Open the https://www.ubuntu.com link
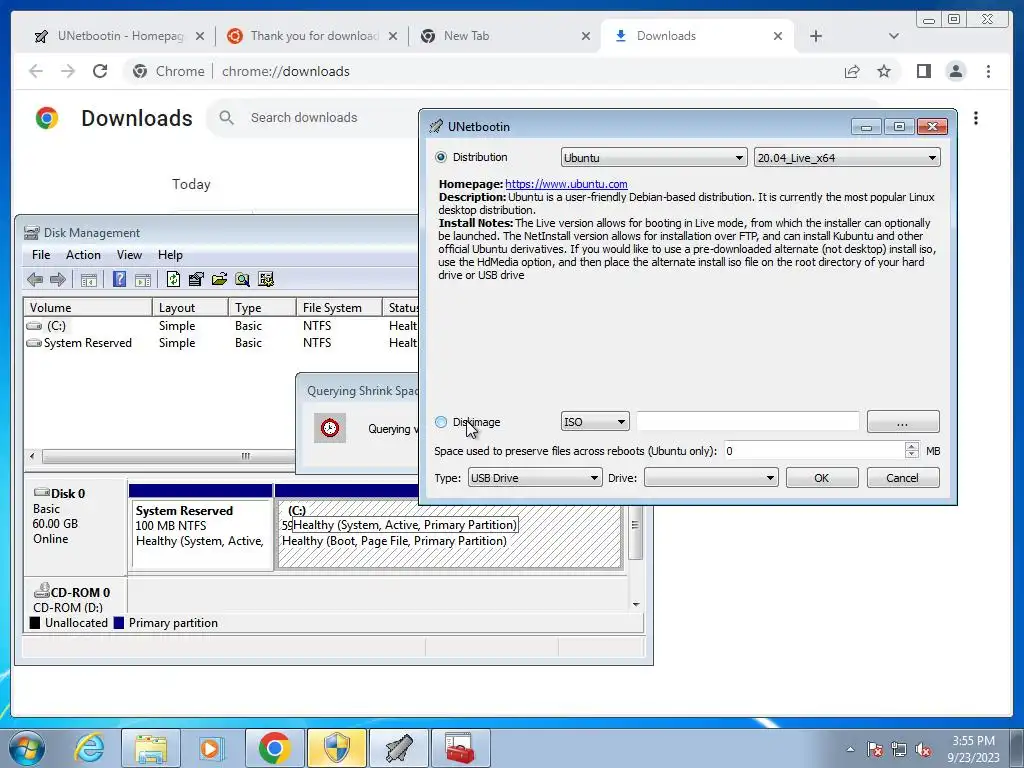The image size is (1024, 768). tap(566, 184)
